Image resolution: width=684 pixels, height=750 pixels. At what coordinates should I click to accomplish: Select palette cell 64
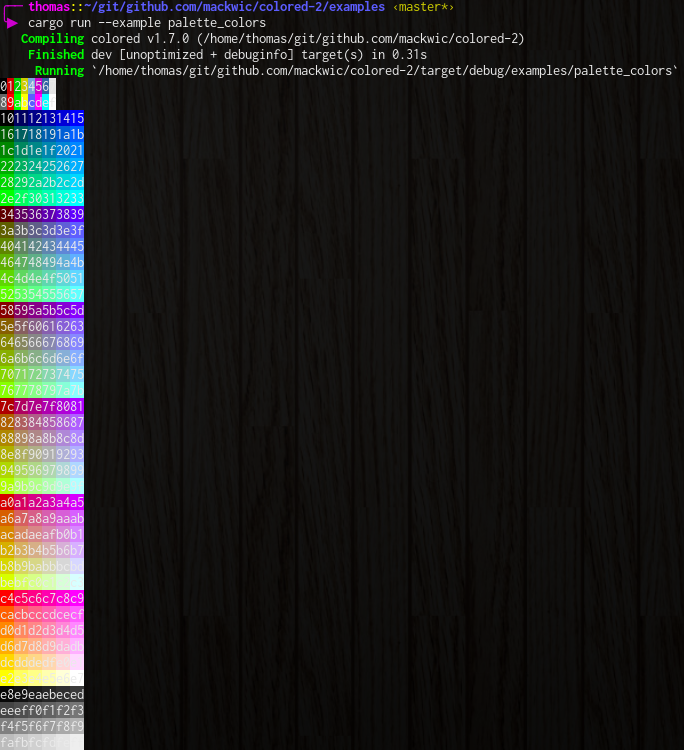(7, 342)
